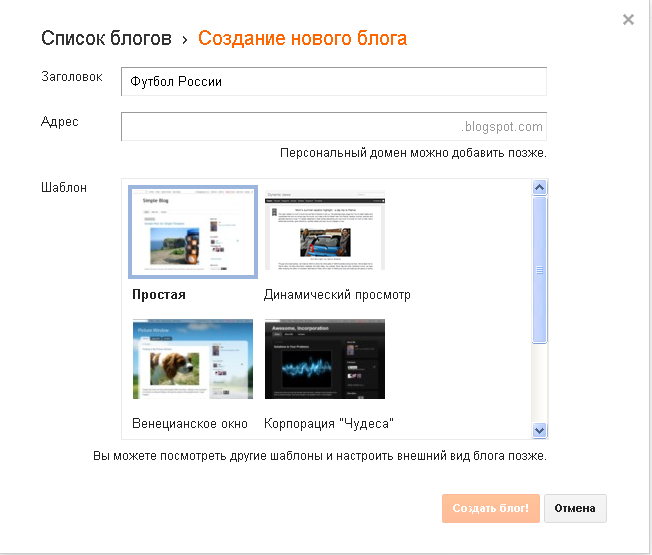
Task: Click the Персональный домен можно добавить позже note
Action: pyautogui.click(x=413, y=153)
